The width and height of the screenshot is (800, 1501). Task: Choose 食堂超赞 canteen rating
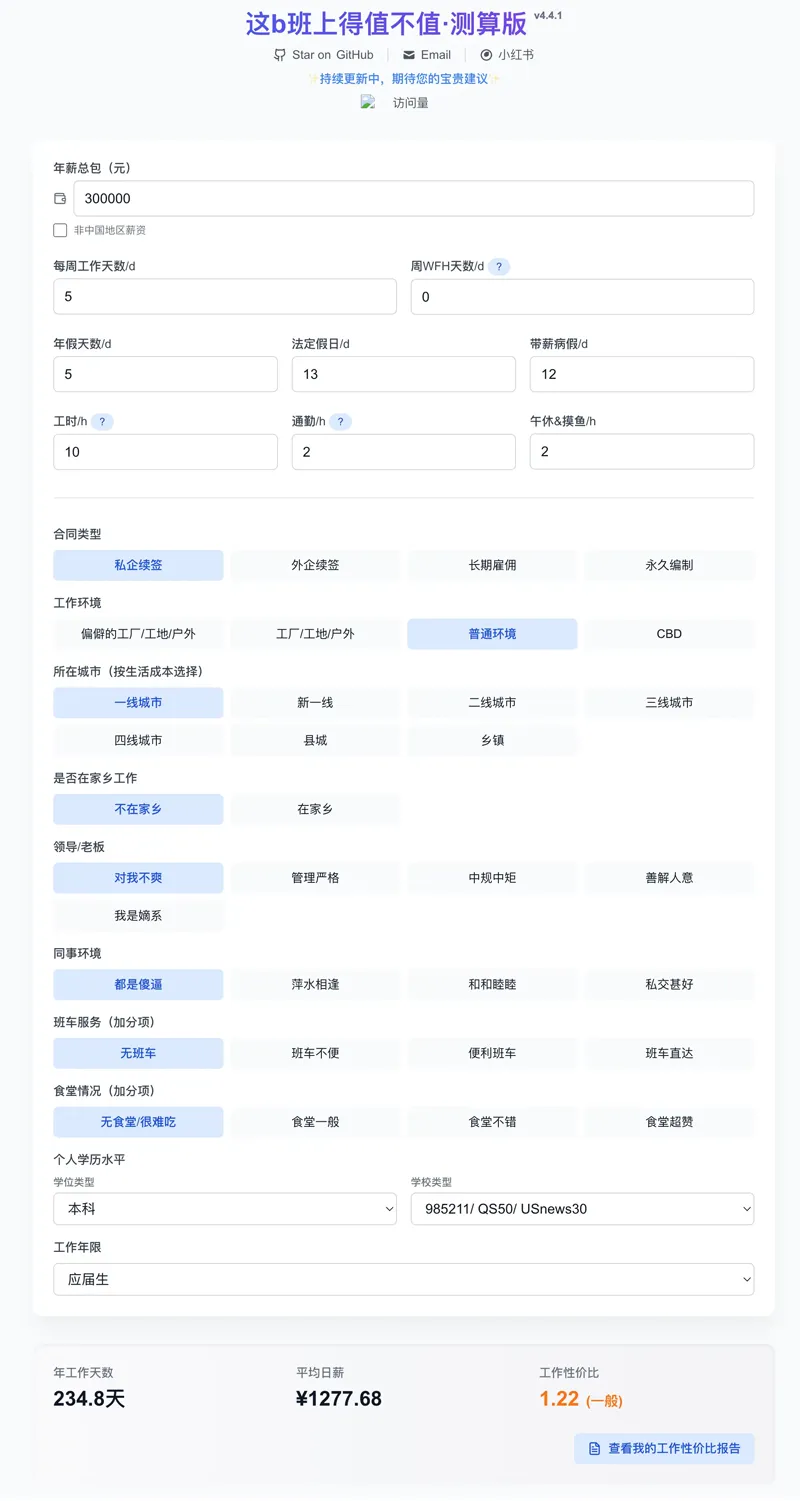click(x=669, y=1122)
